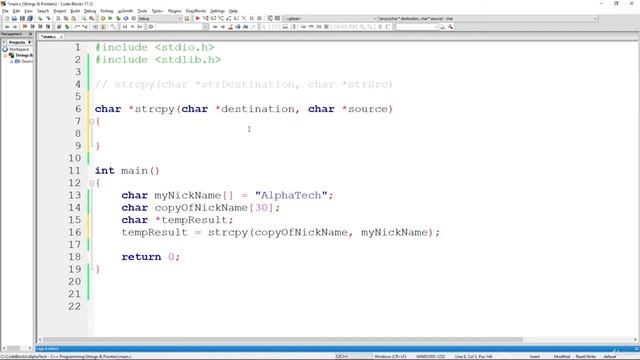
Task: Click the Paste toolbar icon
Action: [73, 18]
